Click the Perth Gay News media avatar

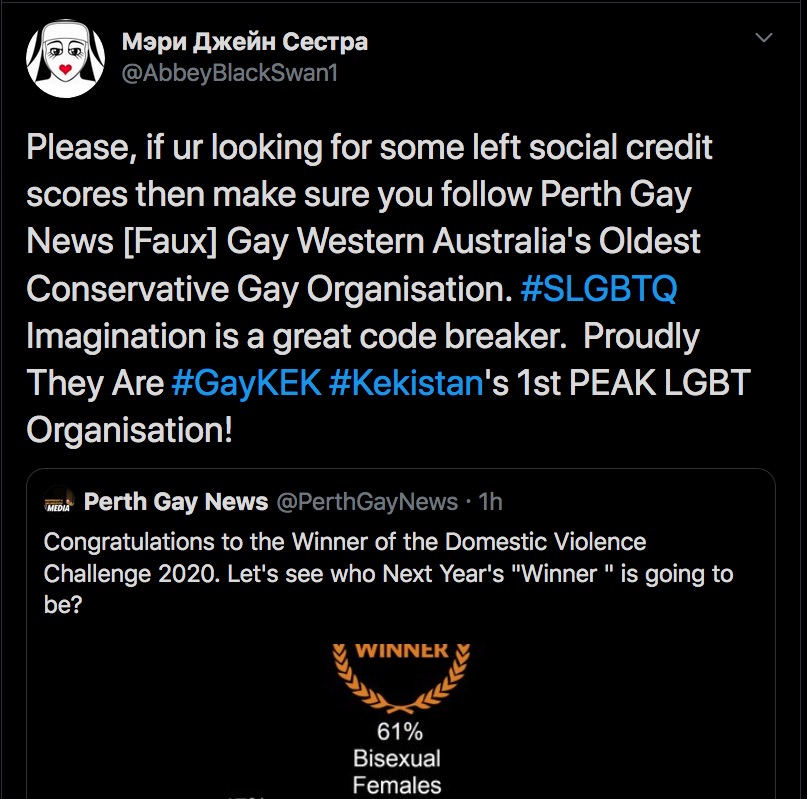pyautogui.click(x=60, y=503)
